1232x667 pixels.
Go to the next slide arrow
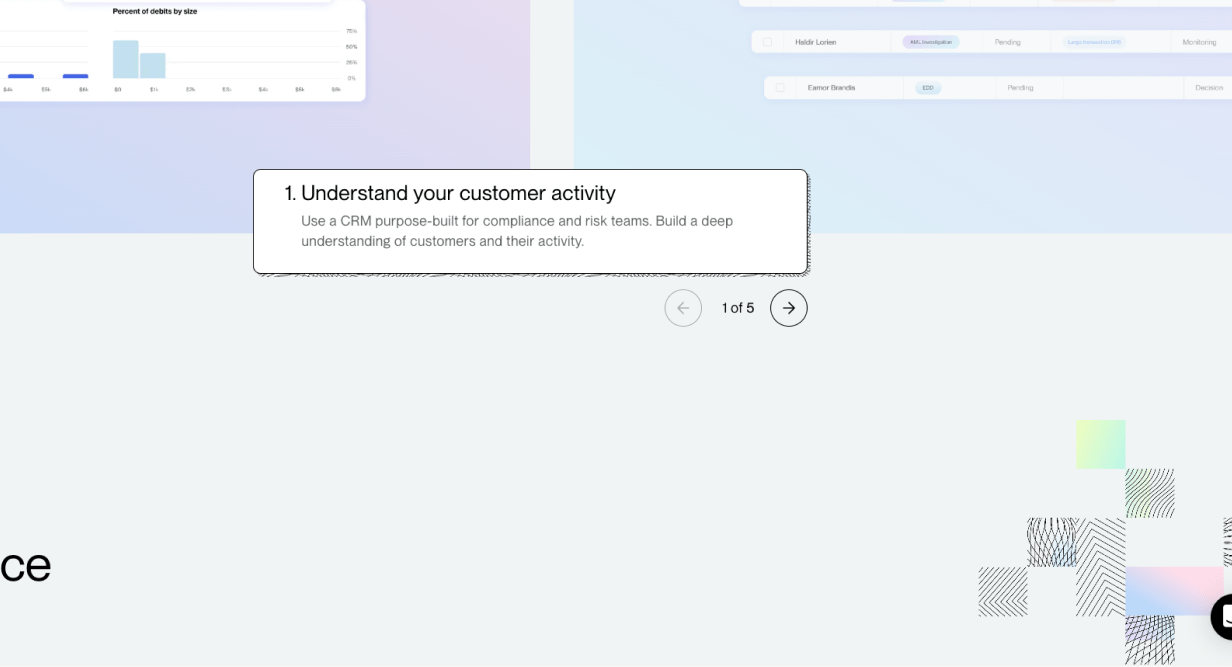click(788, 308)
